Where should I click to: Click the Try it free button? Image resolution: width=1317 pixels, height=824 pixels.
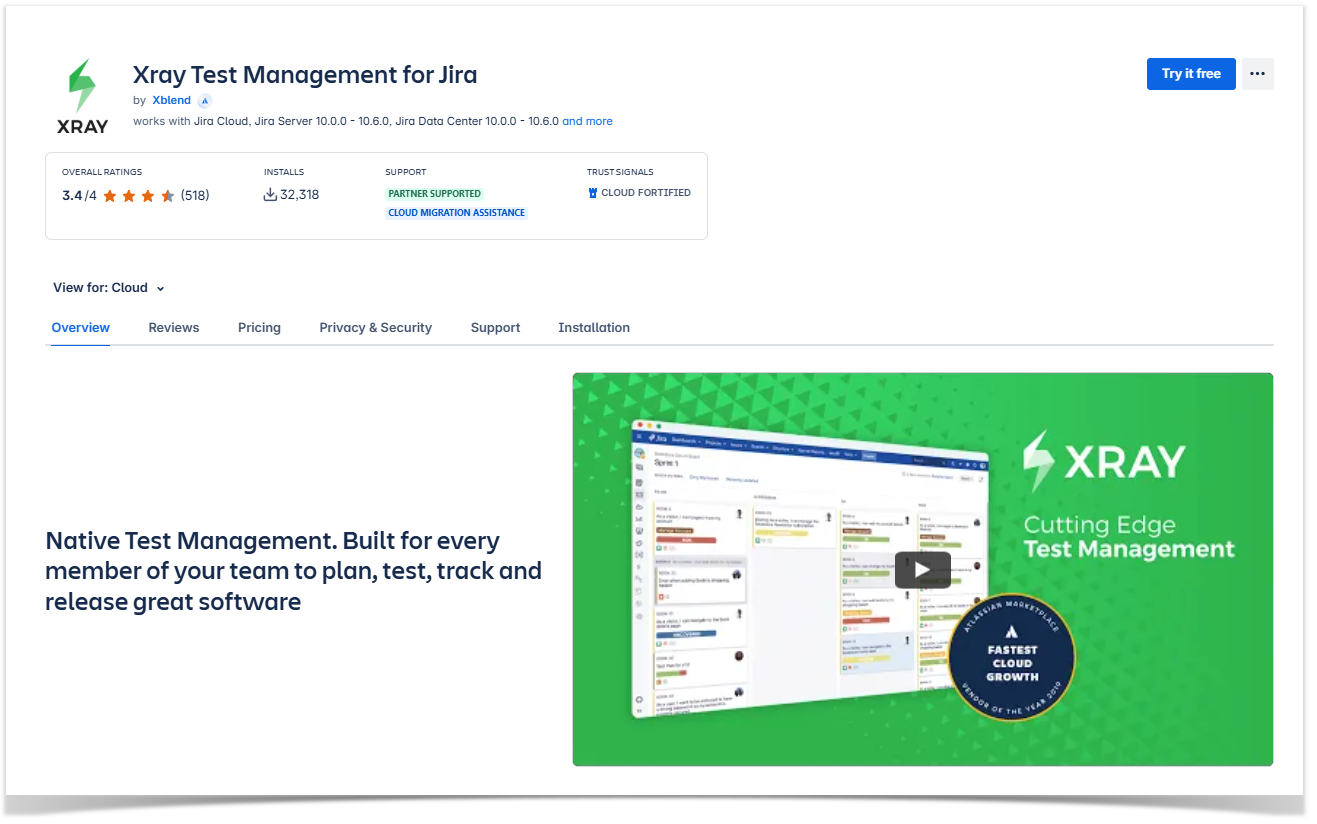click(x=1191, y=74)
